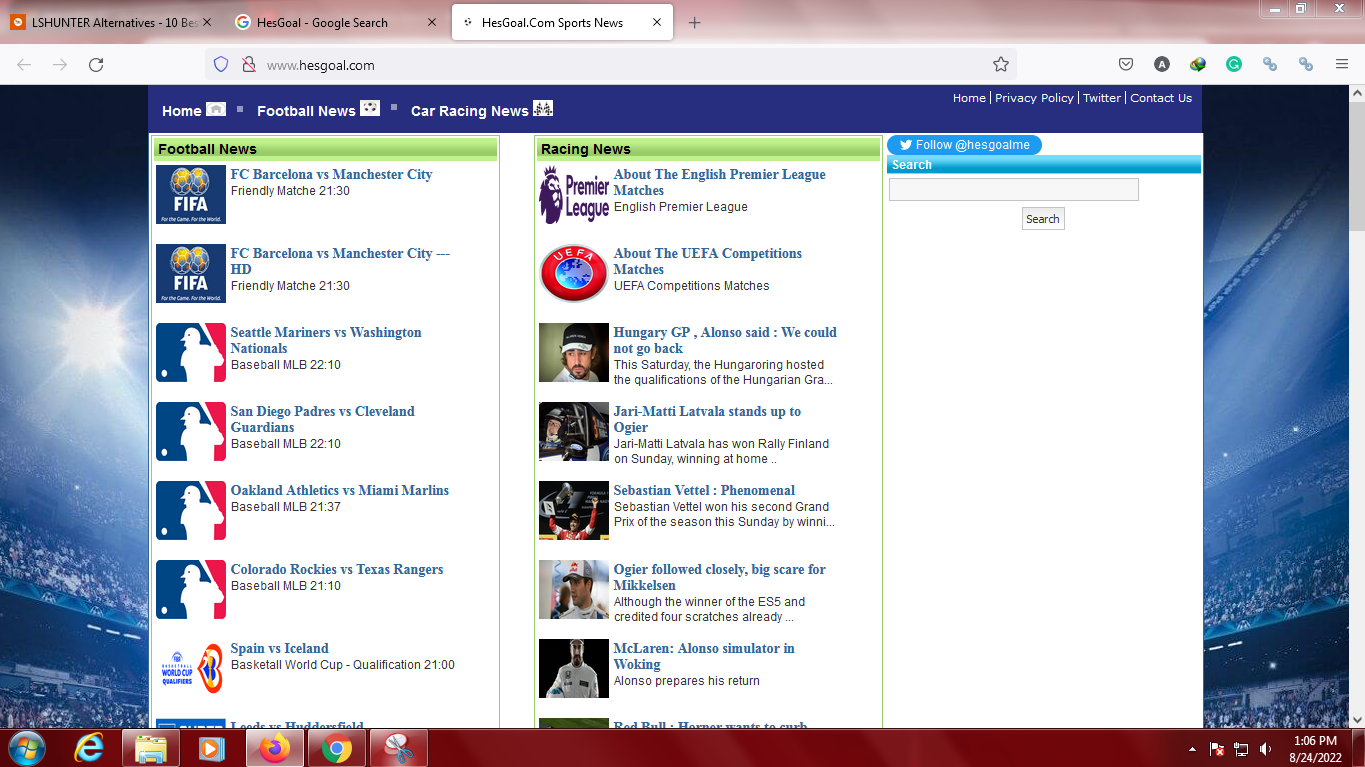Click the green Grammarly extension icon
Image resolution: width=1365 pixels, height=767 pixels.
1234,64
